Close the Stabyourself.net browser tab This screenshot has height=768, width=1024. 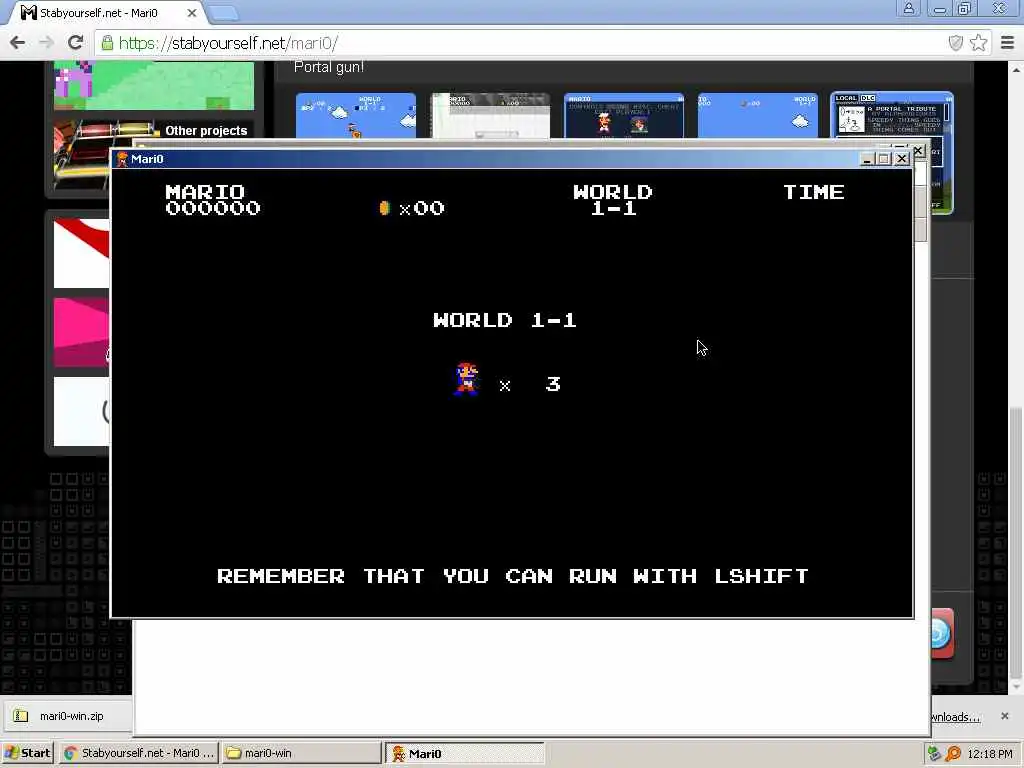click(191, 12)
